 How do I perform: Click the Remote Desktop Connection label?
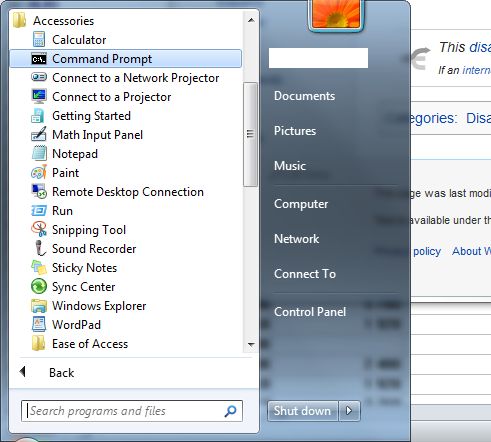(x=128, y=192)
